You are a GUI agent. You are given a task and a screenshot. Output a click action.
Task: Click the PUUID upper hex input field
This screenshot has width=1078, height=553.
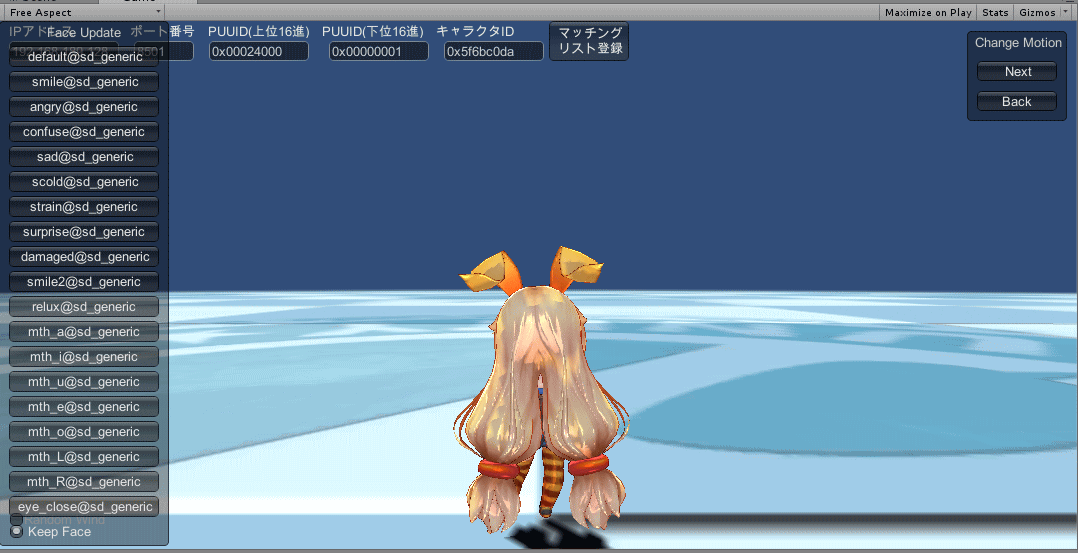click(258, 51)
